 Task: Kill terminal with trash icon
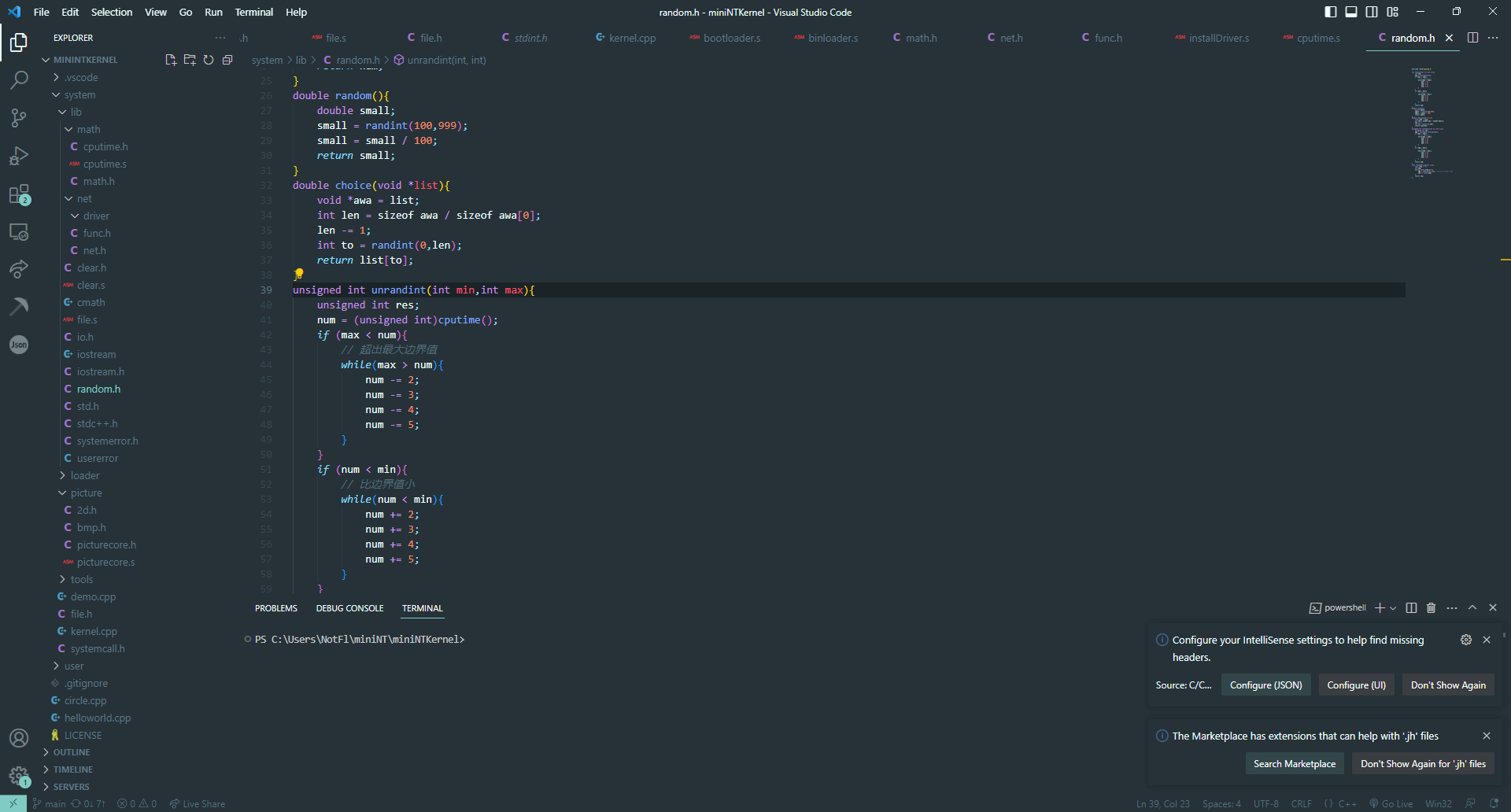(x=1432, y=608)
